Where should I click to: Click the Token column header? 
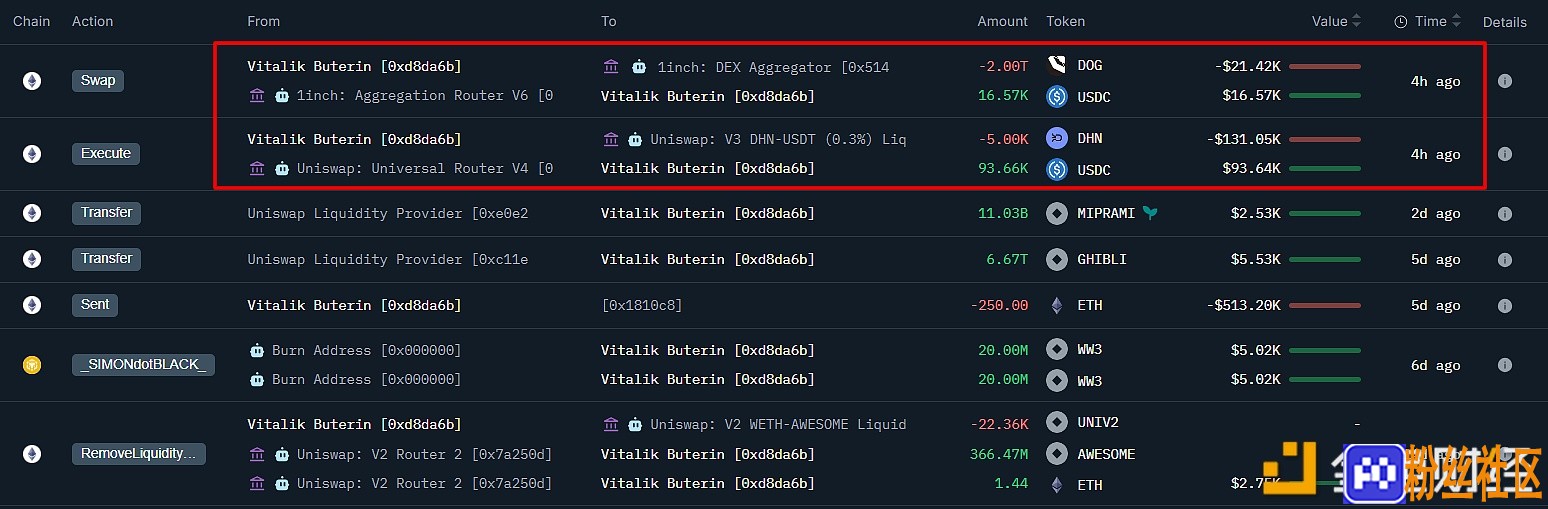pos(1065,21)
